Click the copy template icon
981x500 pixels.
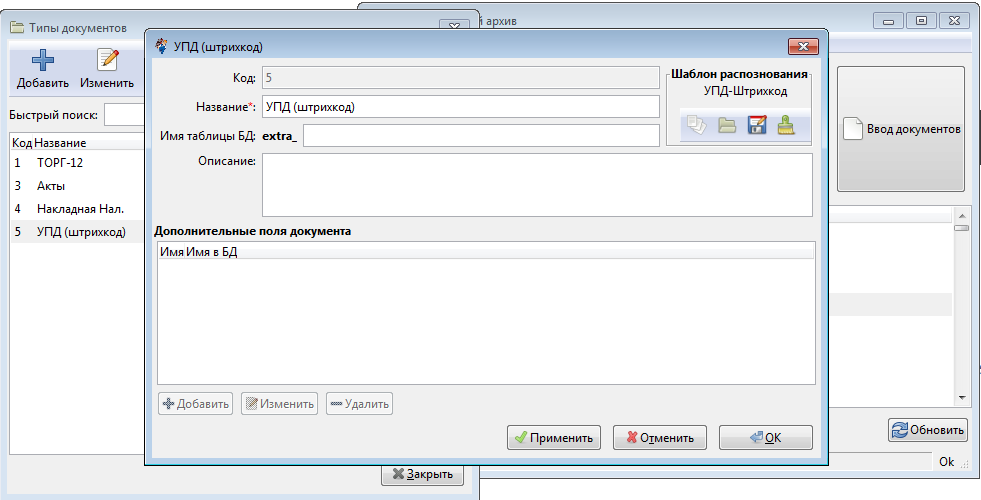click(x=696, y=125)
